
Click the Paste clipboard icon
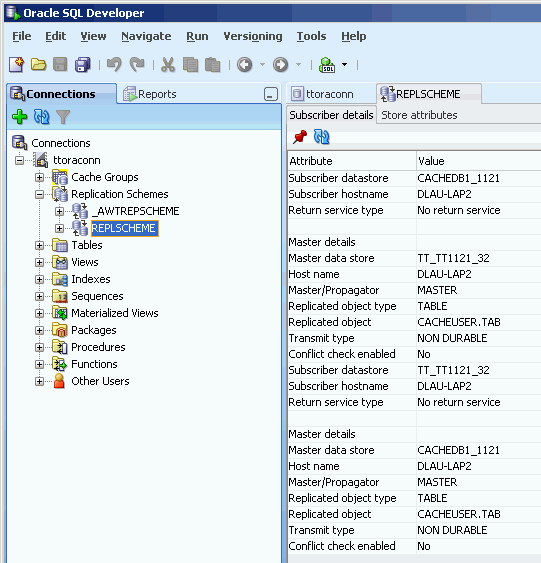[213, 65]
